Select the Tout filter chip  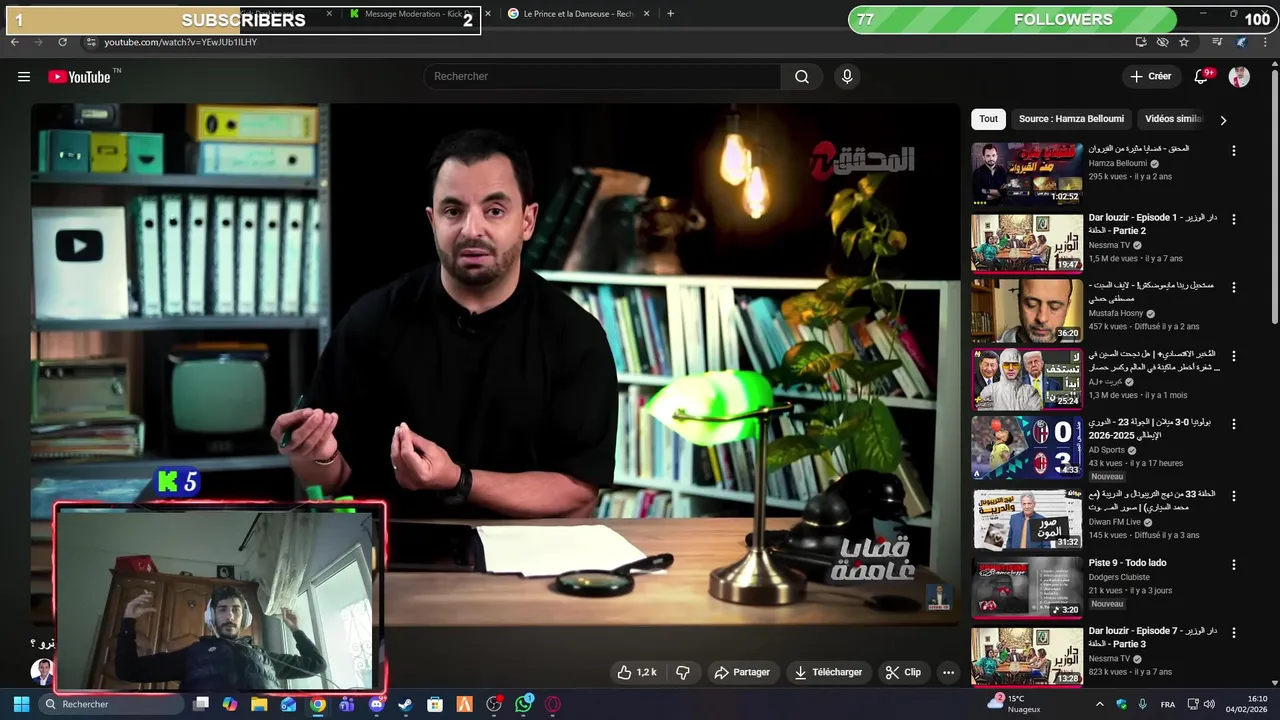988,119
